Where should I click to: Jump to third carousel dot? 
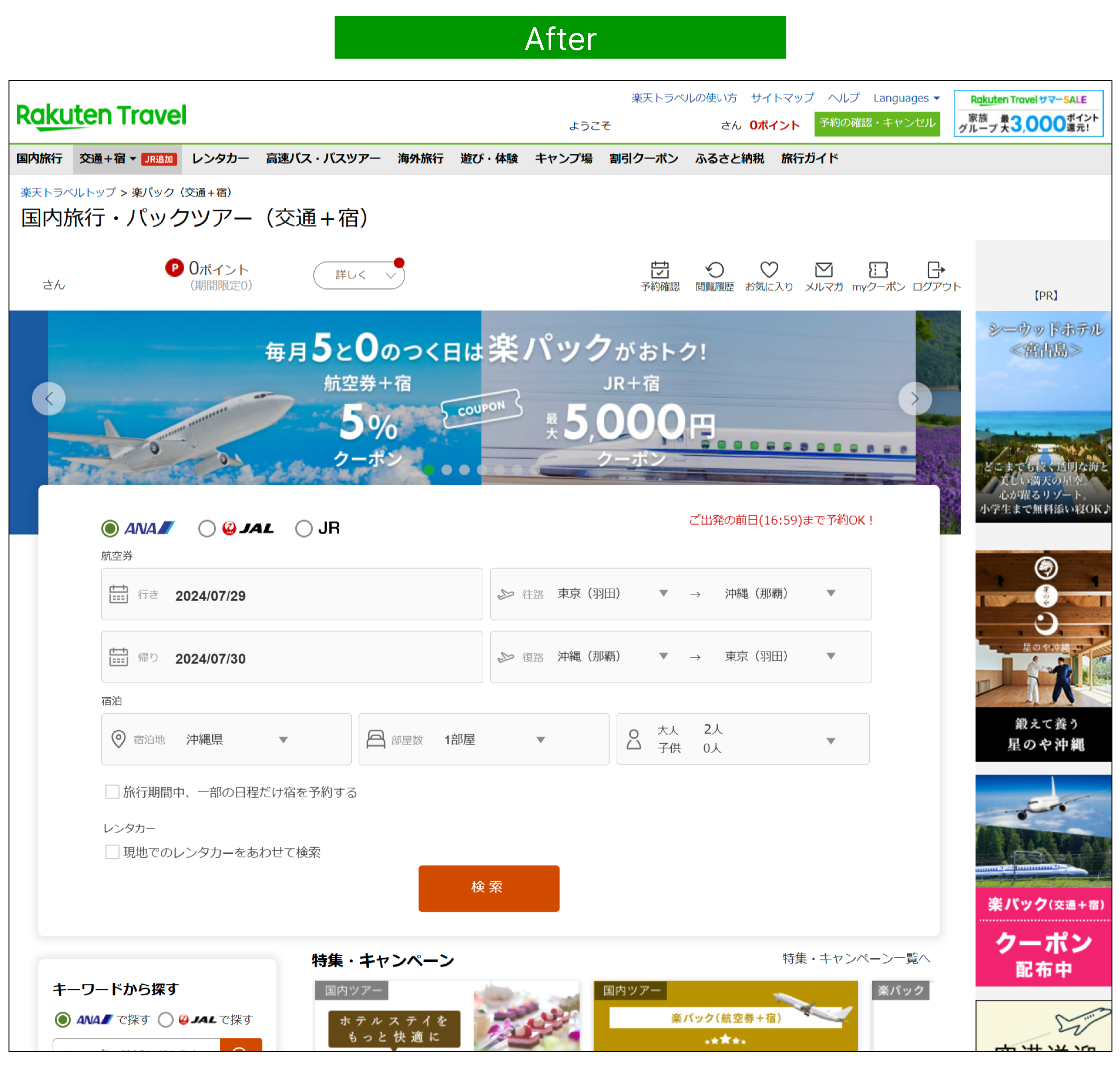point(465,470)
